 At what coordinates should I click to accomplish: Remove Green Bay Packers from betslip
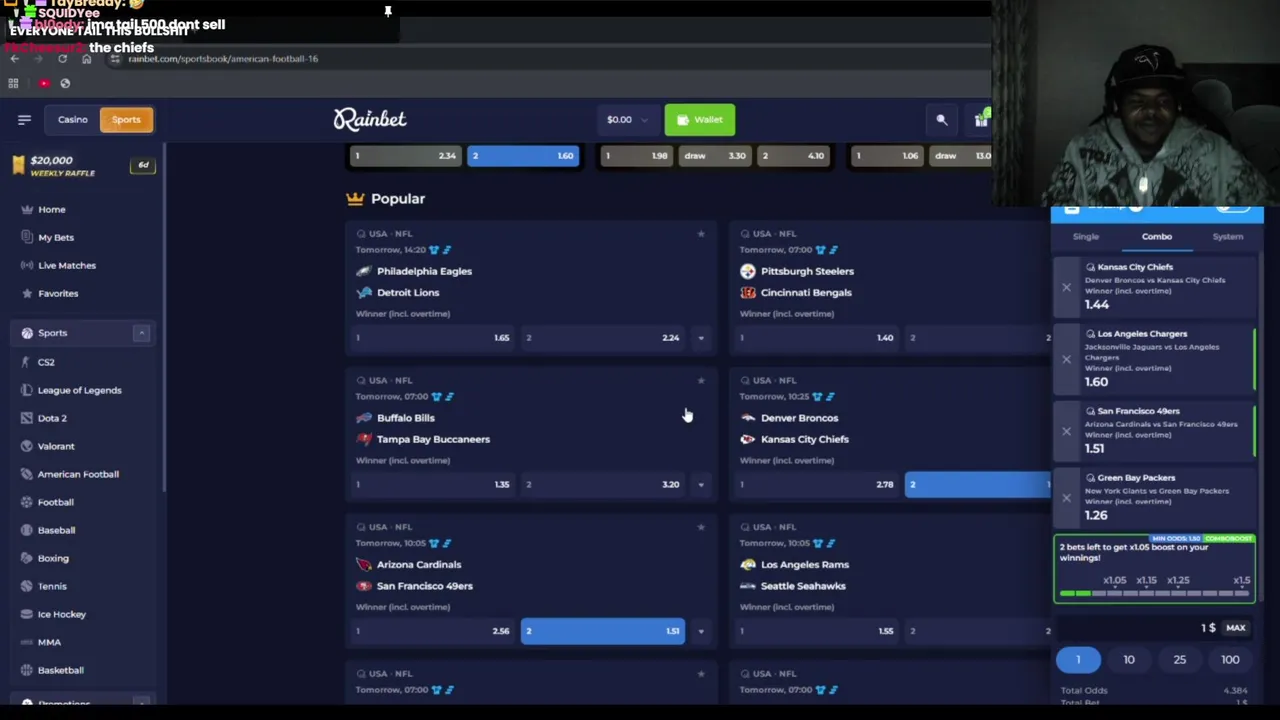click(x=1066, y=497)
